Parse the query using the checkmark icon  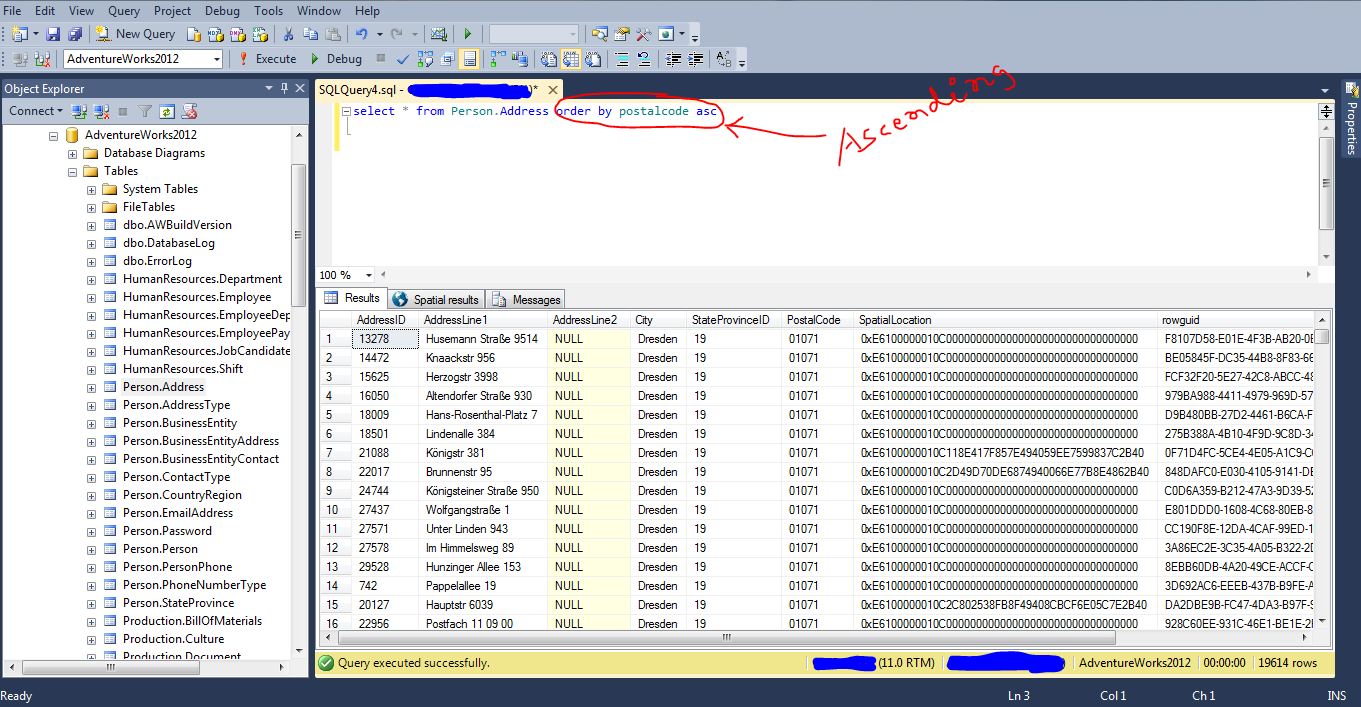[x=404, y=59]
